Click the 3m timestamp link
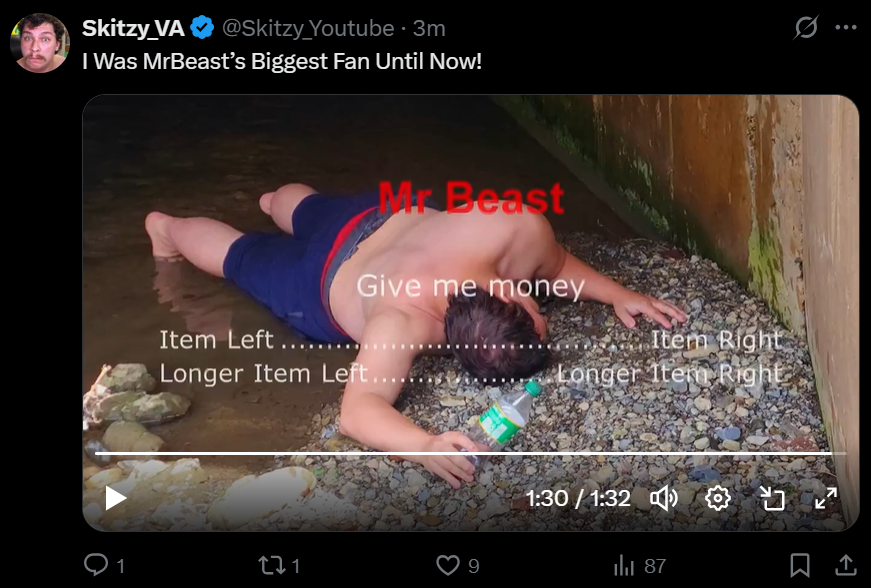Viewport: 871px width, 588px height. 429,28
